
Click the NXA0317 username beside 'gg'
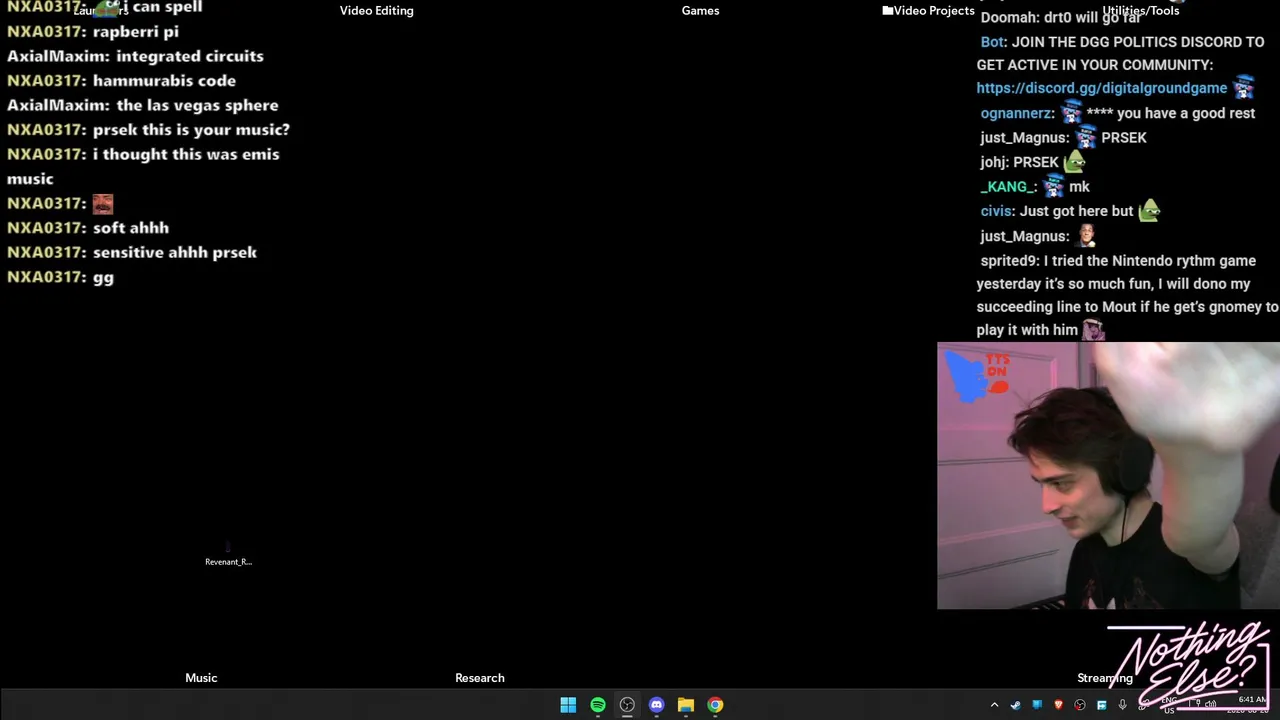pos(44,277)
